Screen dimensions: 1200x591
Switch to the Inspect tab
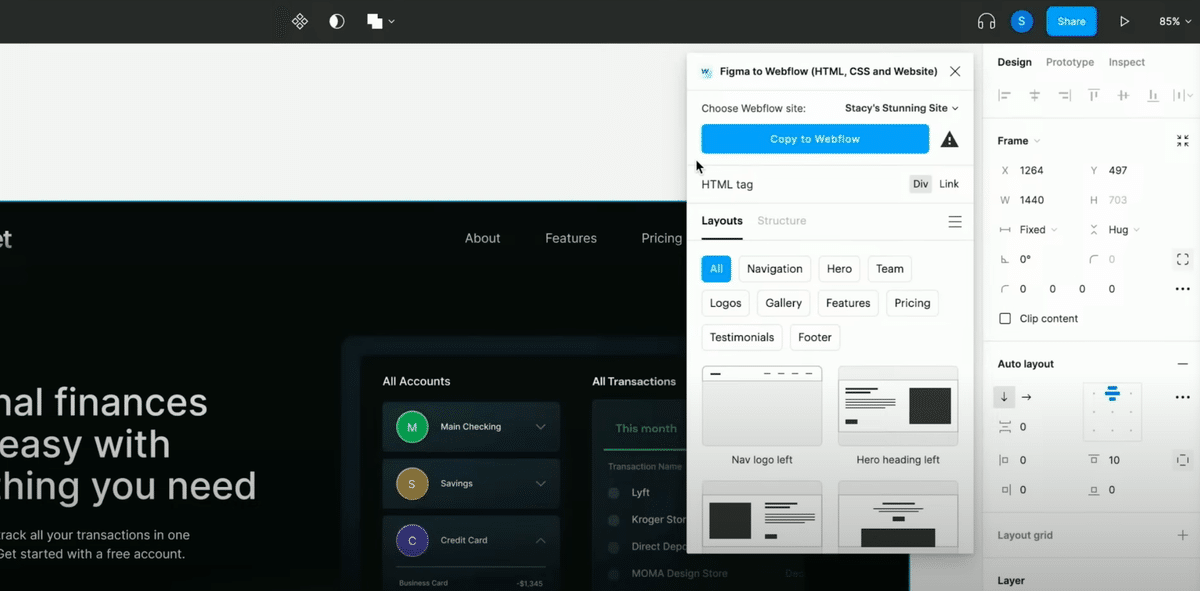pos(1127,62)
